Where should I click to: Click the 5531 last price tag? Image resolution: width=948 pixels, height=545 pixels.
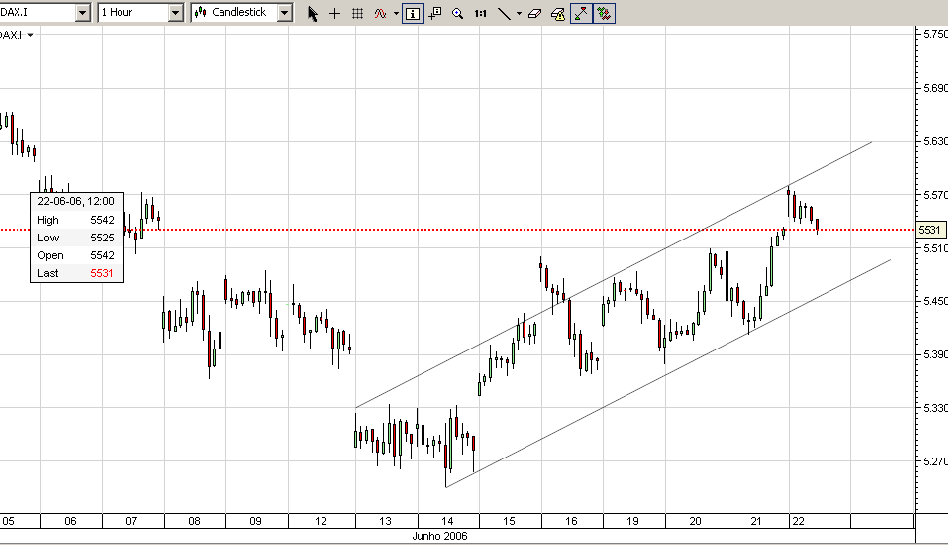(x=930, y=230)
